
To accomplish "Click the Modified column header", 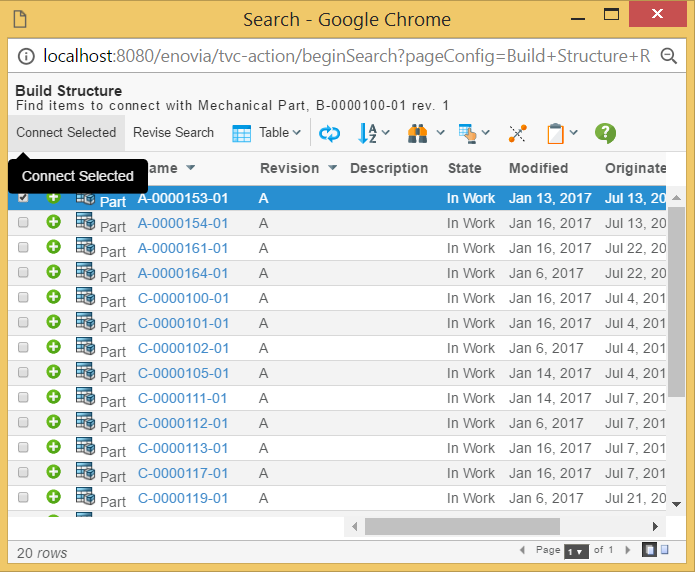I will tap(538, 168).
